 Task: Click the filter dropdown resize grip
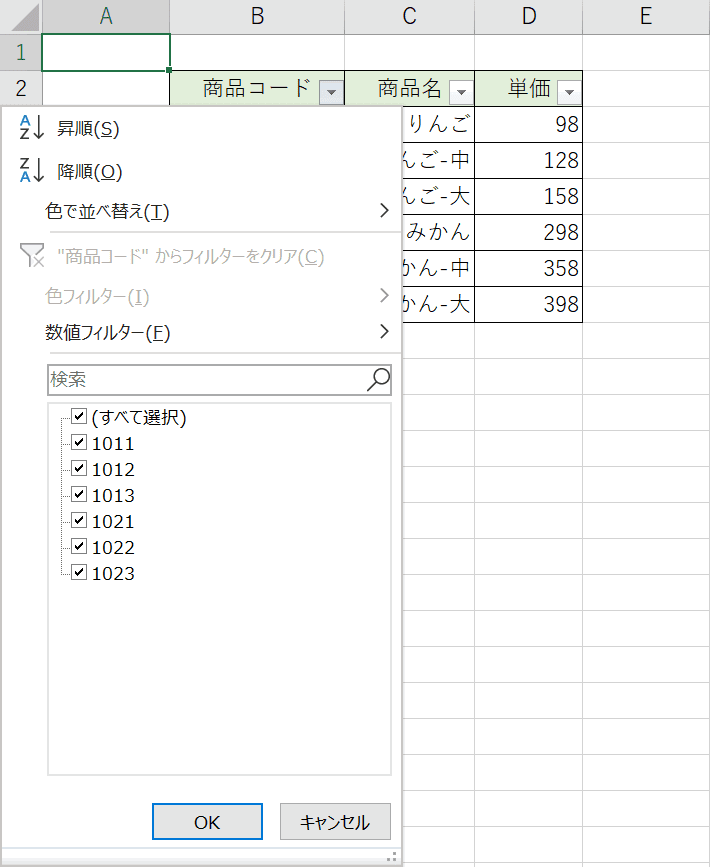(391, 856)
